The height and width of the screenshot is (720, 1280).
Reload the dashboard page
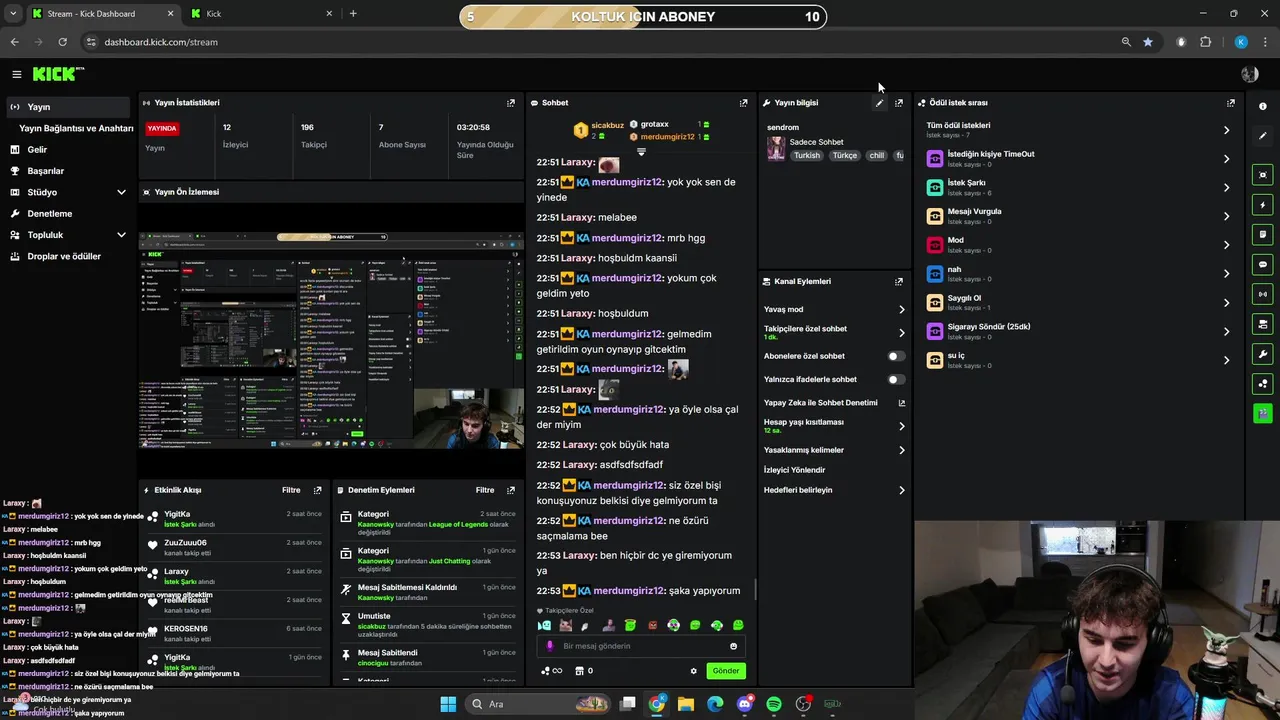coord(62,42)
